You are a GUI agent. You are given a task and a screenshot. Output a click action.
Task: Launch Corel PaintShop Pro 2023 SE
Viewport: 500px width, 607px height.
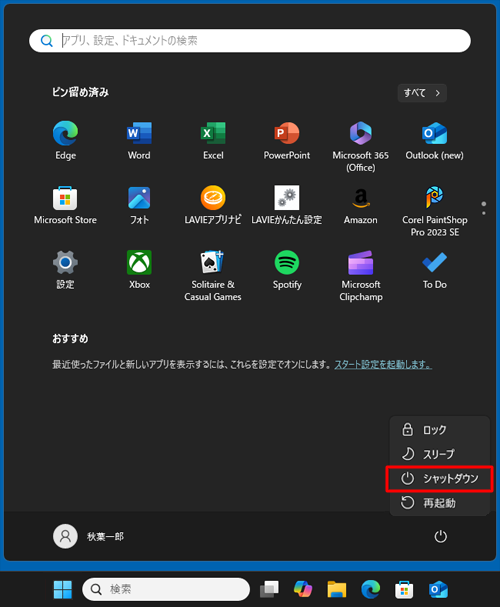[435, 211]
